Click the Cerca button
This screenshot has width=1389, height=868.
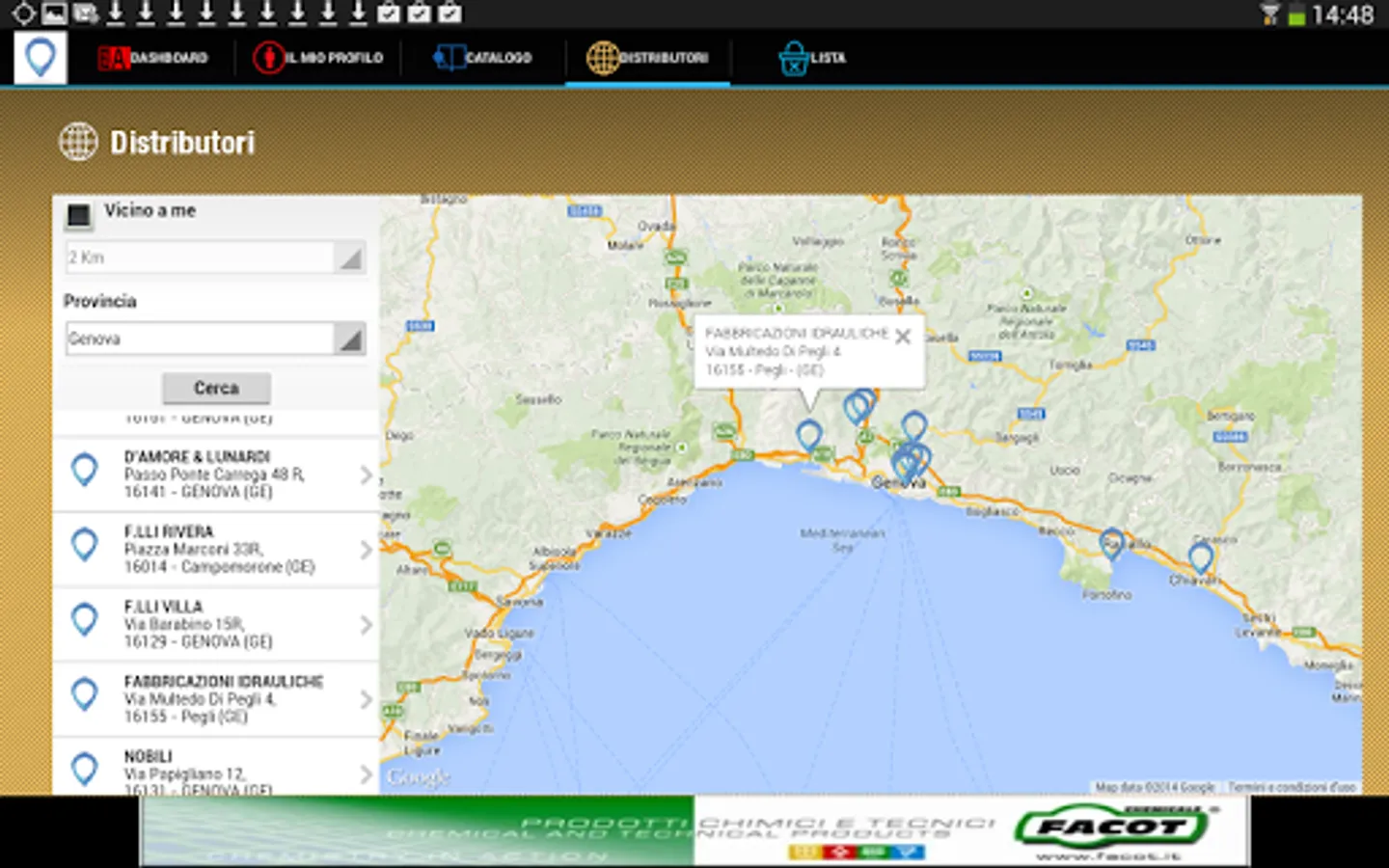[x=216, y=388]
